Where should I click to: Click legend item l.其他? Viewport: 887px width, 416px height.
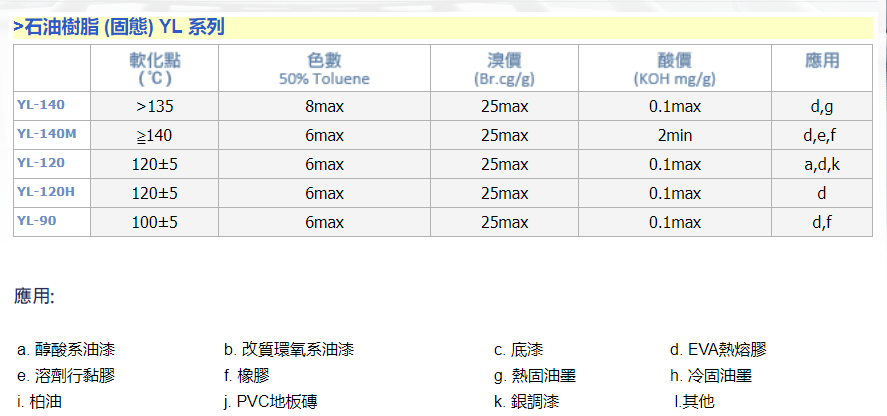(x=694, y=402)
